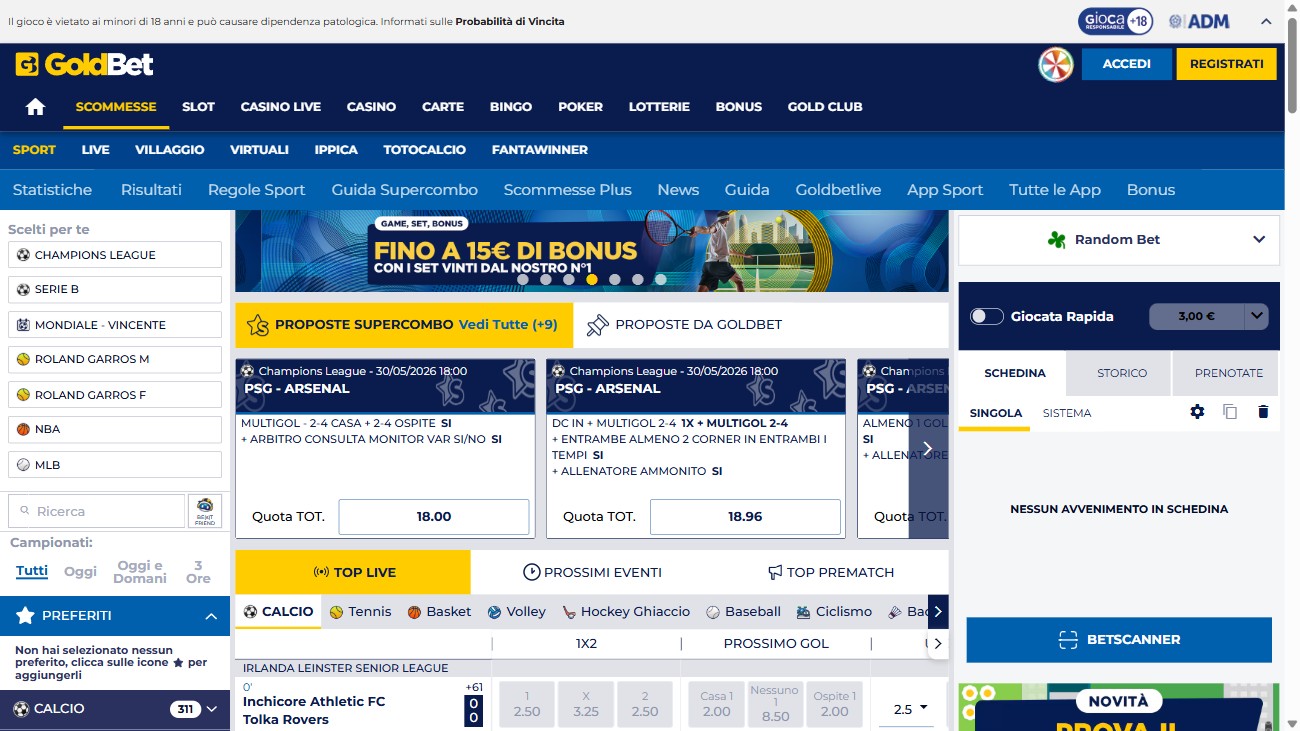This screenshot has height=731, width=1300.
Task: Click the copy schedina icon
Action: [1230, 412]
